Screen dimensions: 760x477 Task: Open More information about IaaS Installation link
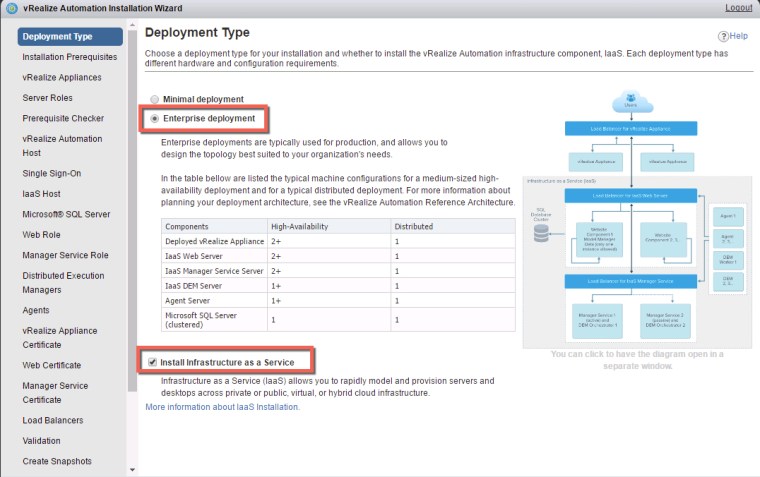pos(222,407)
